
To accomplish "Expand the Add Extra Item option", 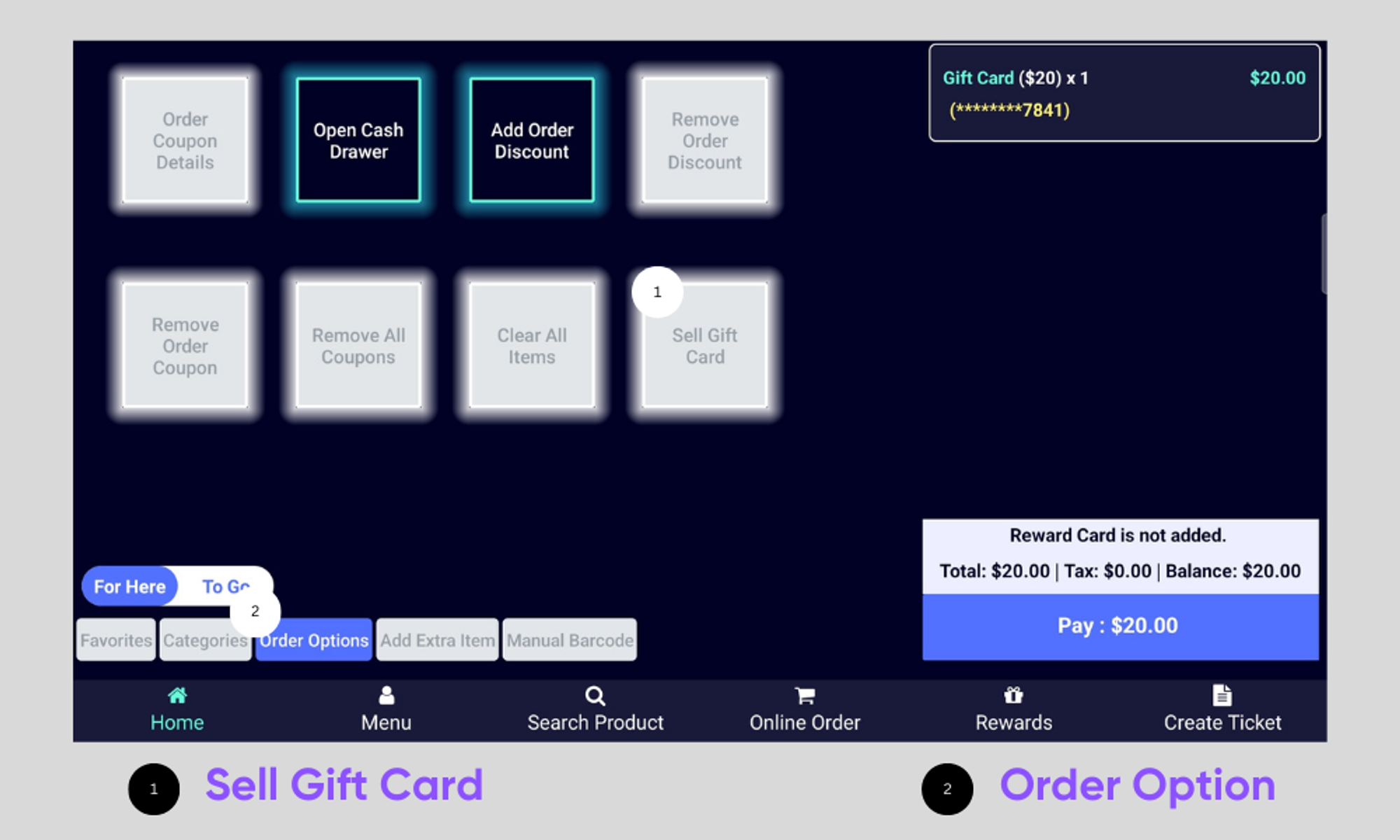I will (436, 640).
